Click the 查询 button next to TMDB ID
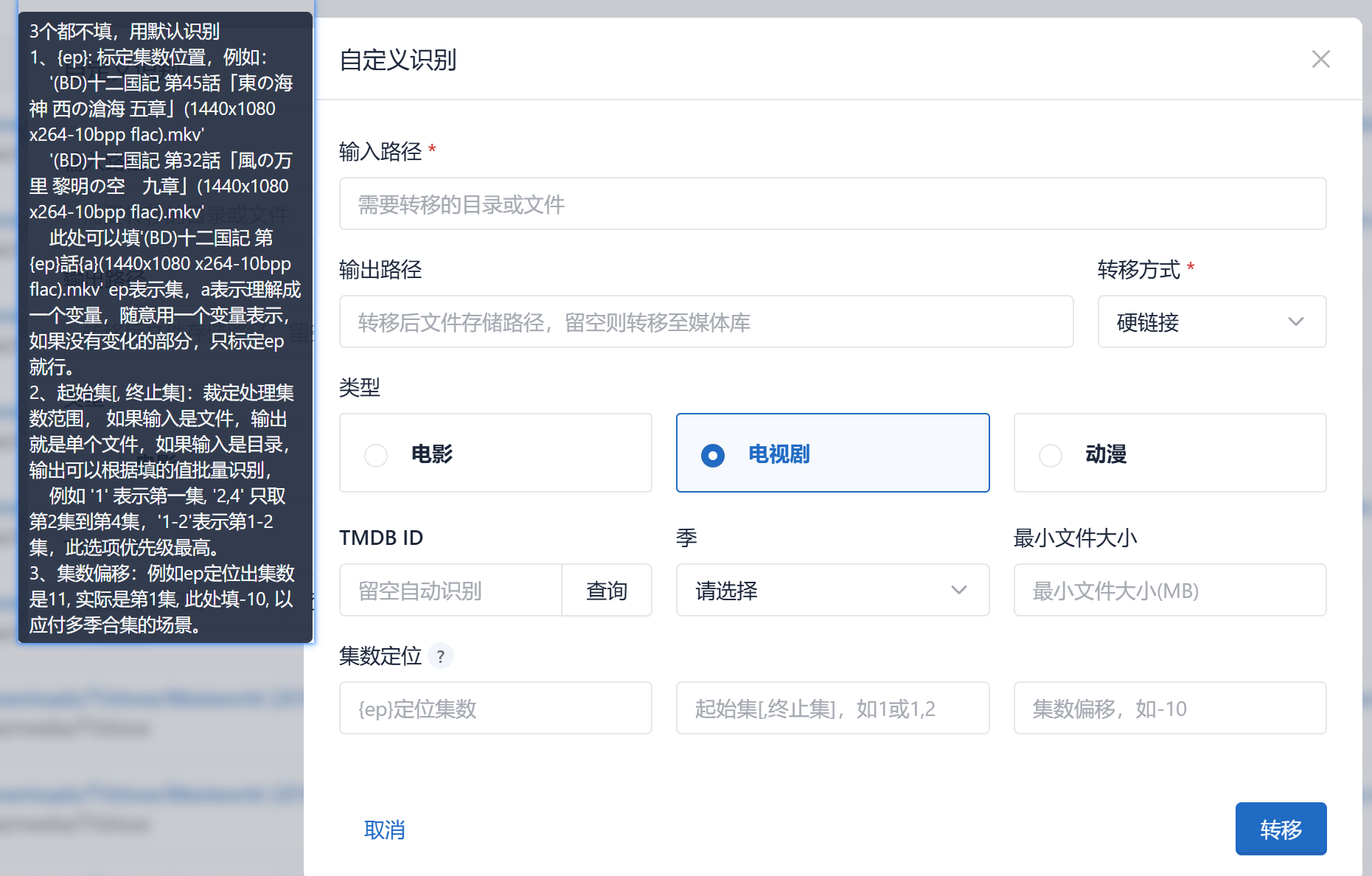Screen dimensions: 1372x876 click(607, 590)
